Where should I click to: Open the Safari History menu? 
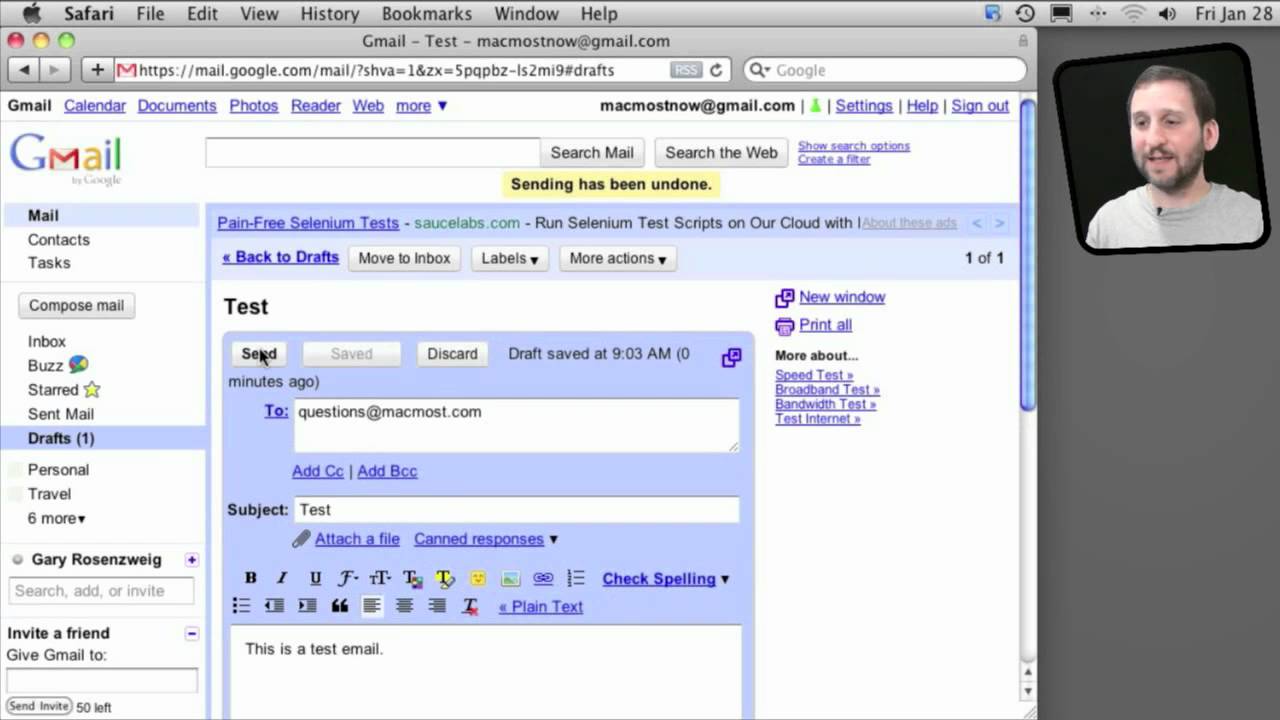click(329, 14)
